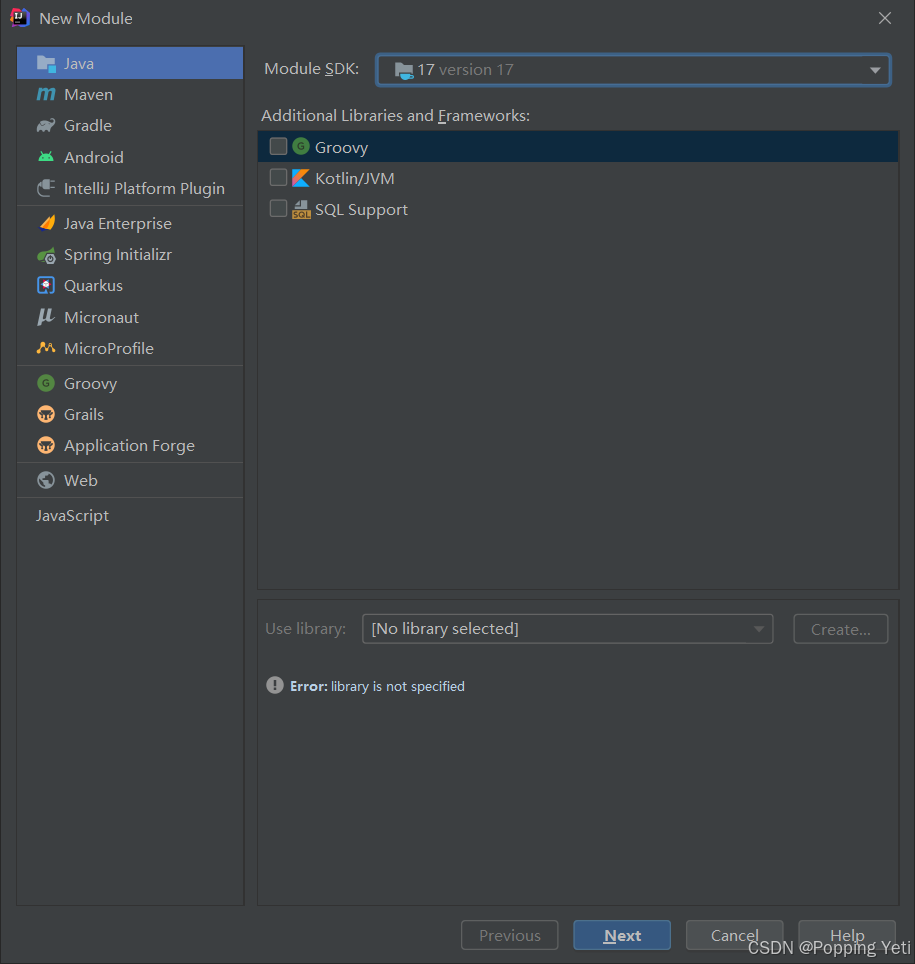
Task: Click the JDK folder icon in SDK field
Action: click(403, 71)
